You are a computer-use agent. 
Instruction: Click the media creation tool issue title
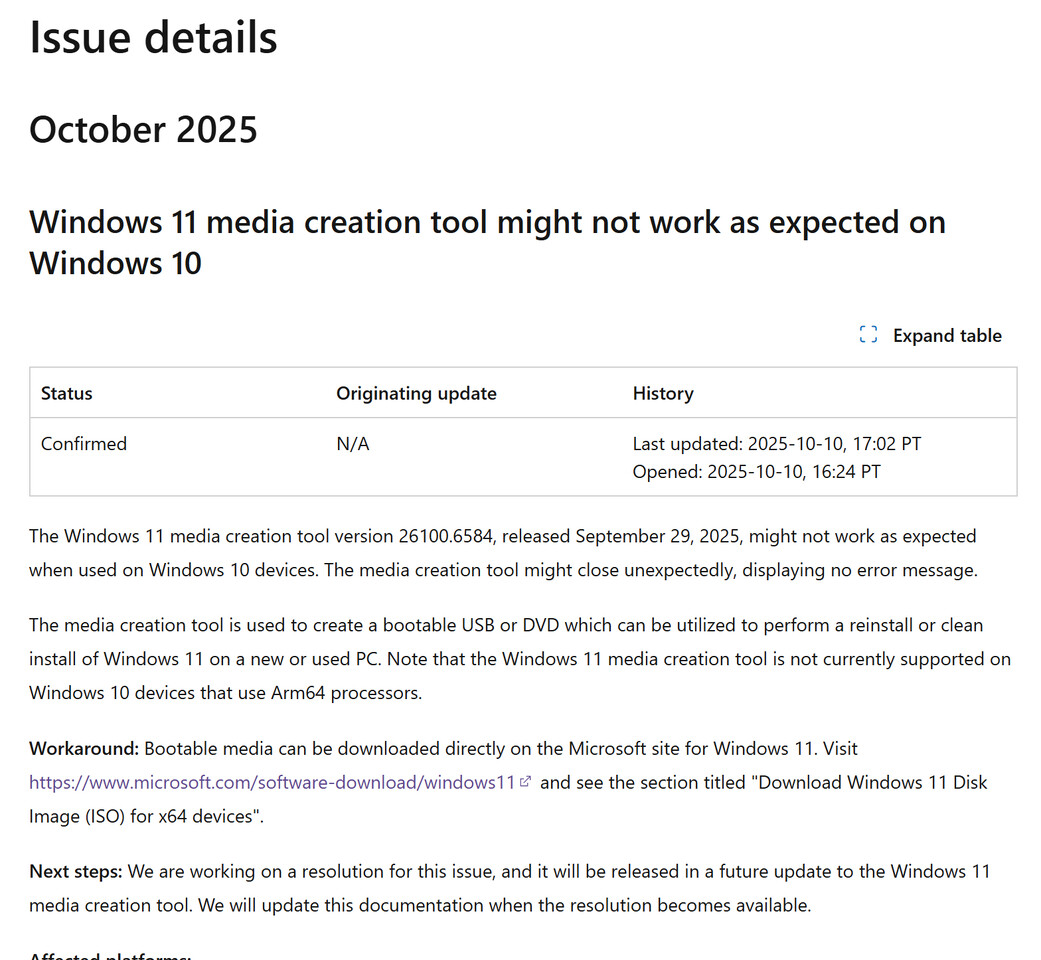point(487,242)
